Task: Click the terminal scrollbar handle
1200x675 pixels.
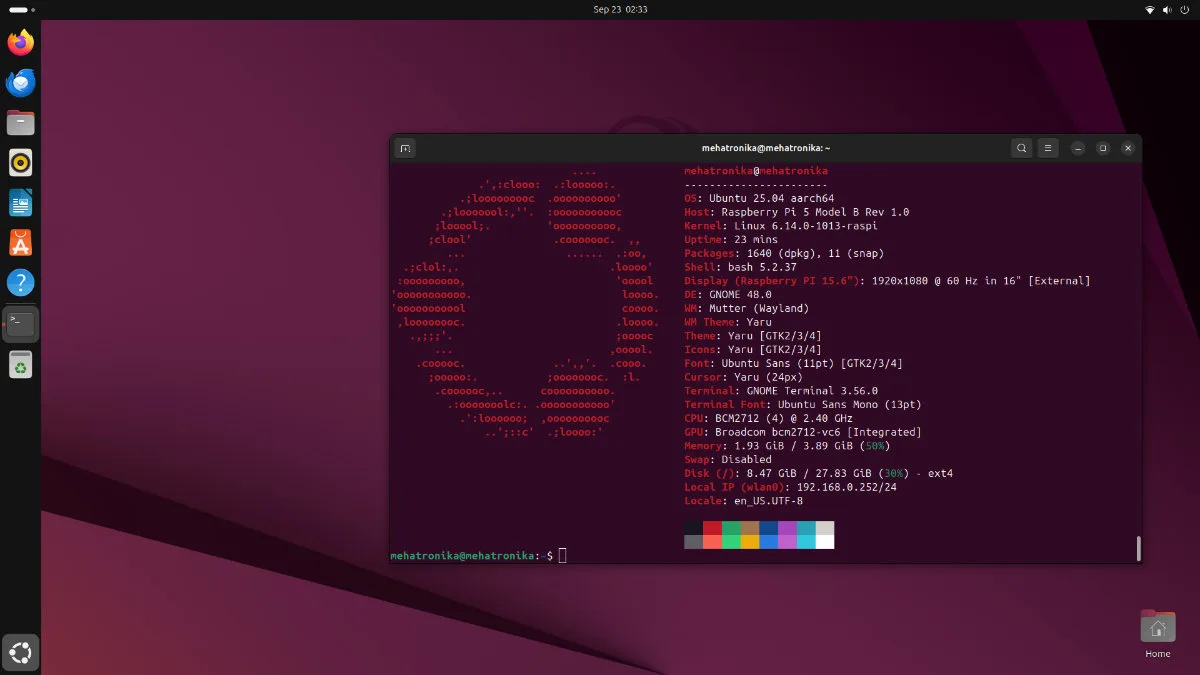Action: tap(1138, 548)
